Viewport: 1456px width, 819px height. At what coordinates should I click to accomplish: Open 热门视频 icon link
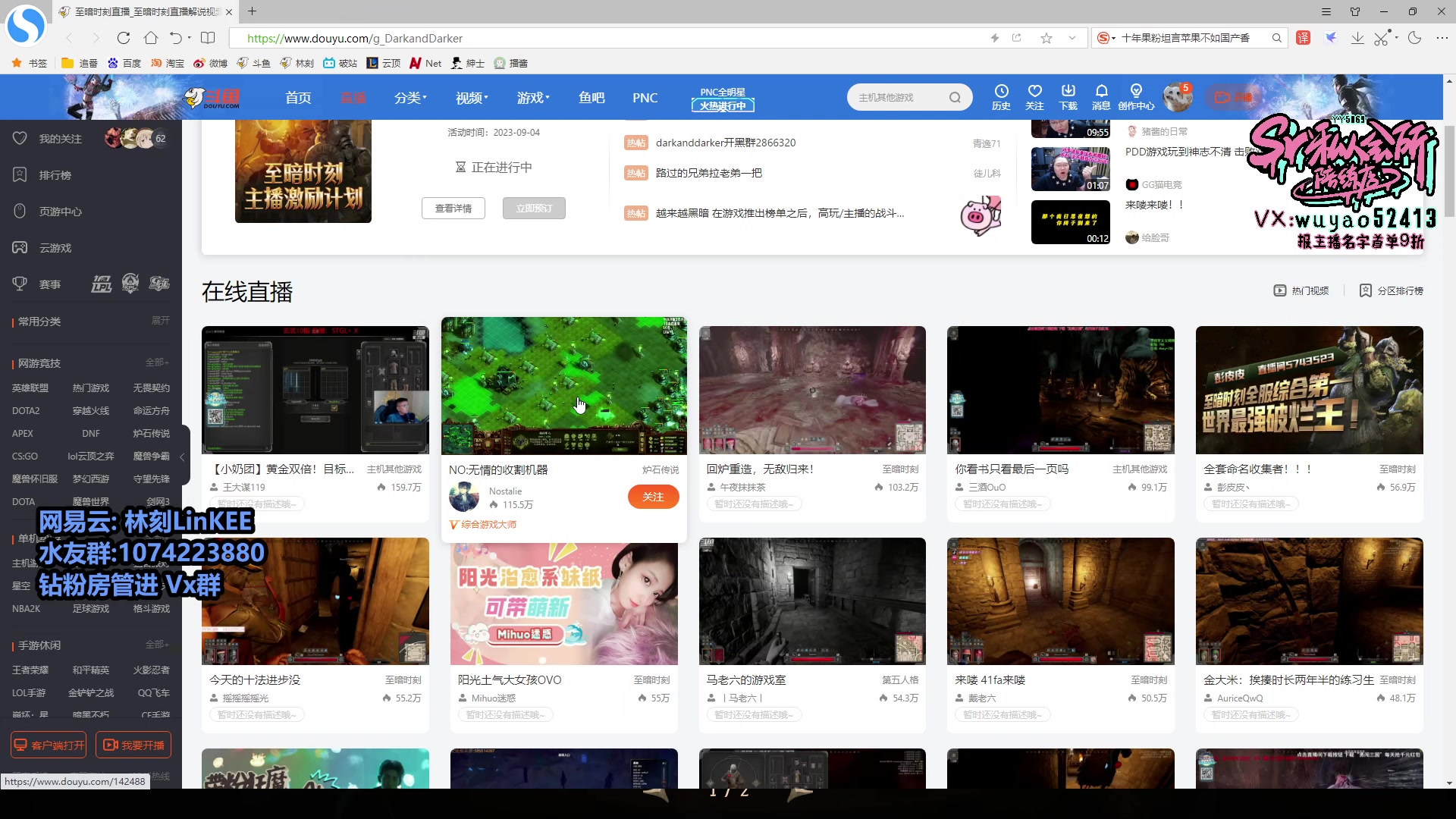click(1301, 290)
